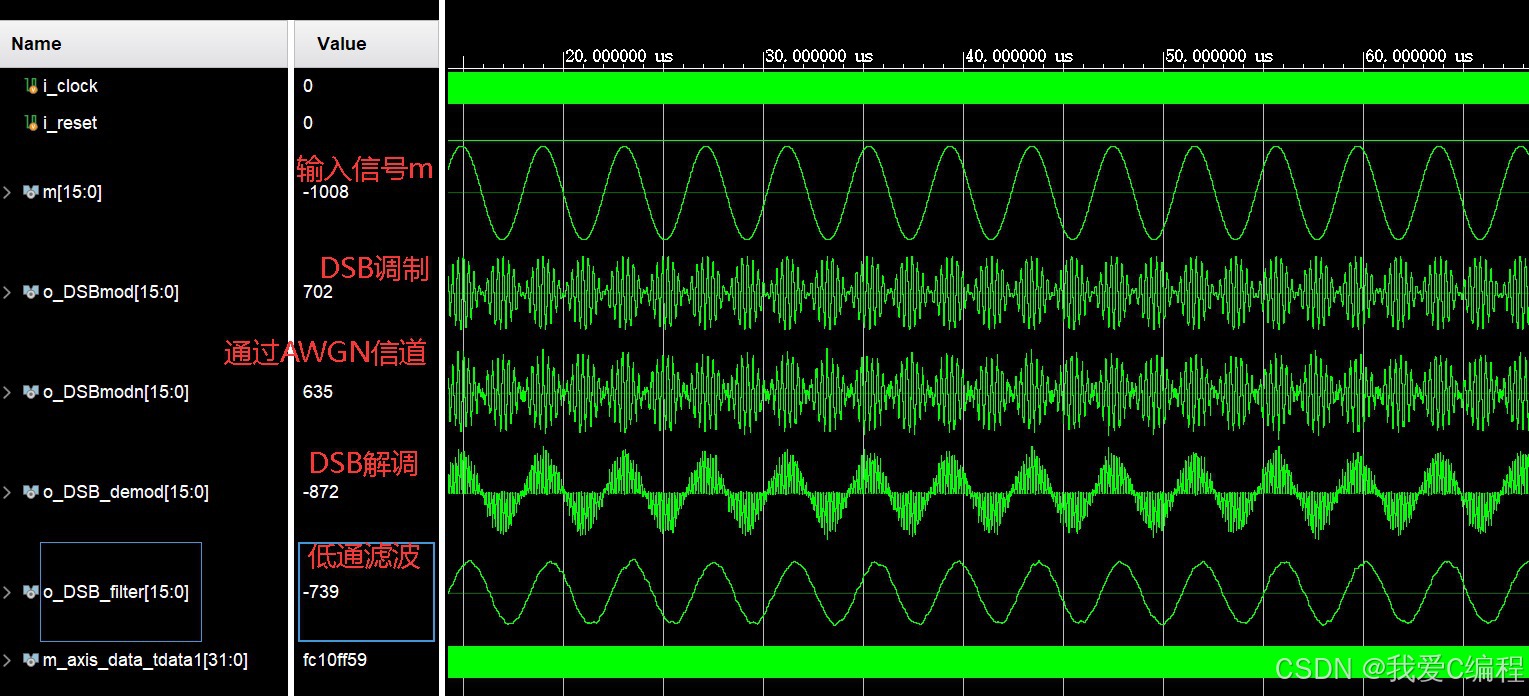Click the value -1008 of m
This screenshot has height=696, width=1529.
(326, 192)
